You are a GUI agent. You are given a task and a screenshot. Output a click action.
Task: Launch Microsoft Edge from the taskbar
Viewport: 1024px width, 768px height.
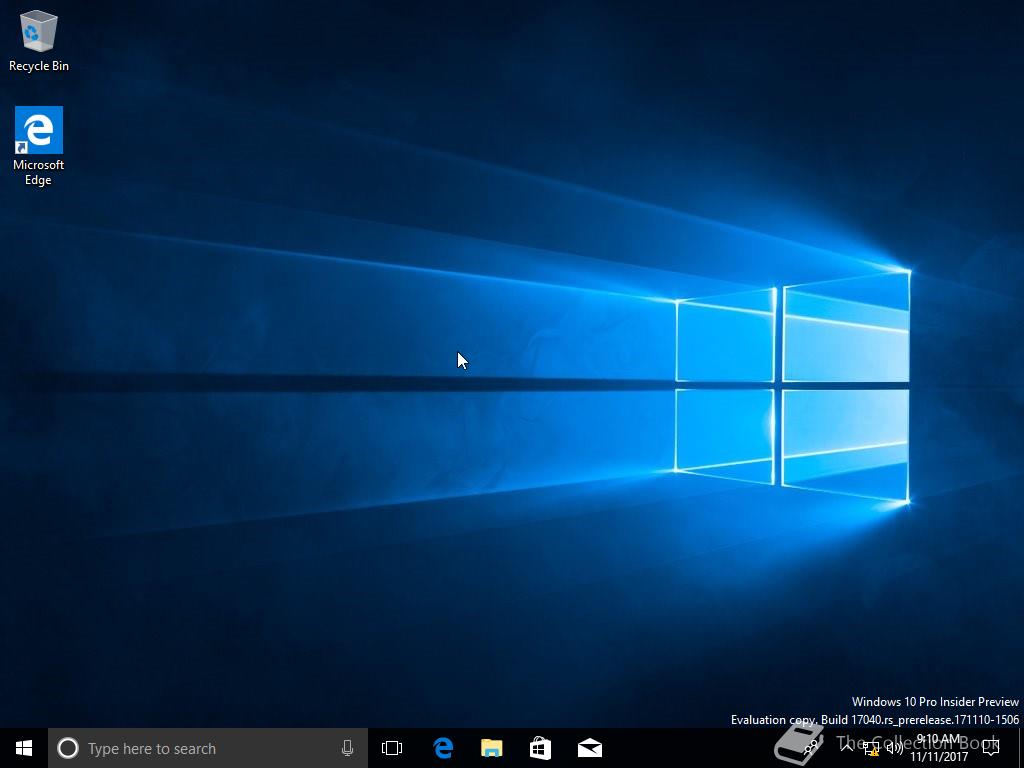point(443,748)
